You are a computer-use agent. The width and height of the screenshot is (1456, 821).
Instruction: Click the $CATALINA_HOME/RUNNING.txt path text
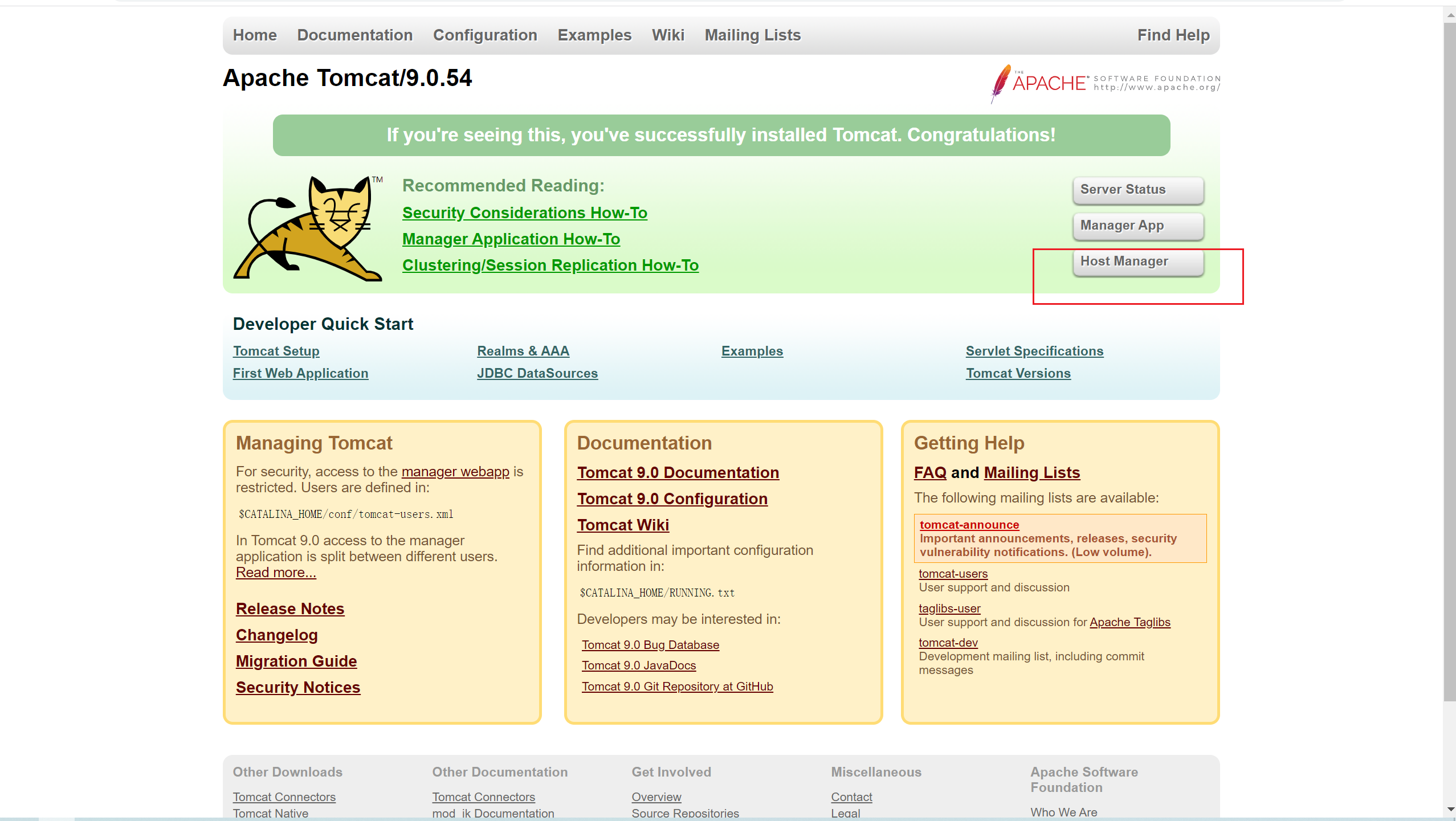click(657, 593)
